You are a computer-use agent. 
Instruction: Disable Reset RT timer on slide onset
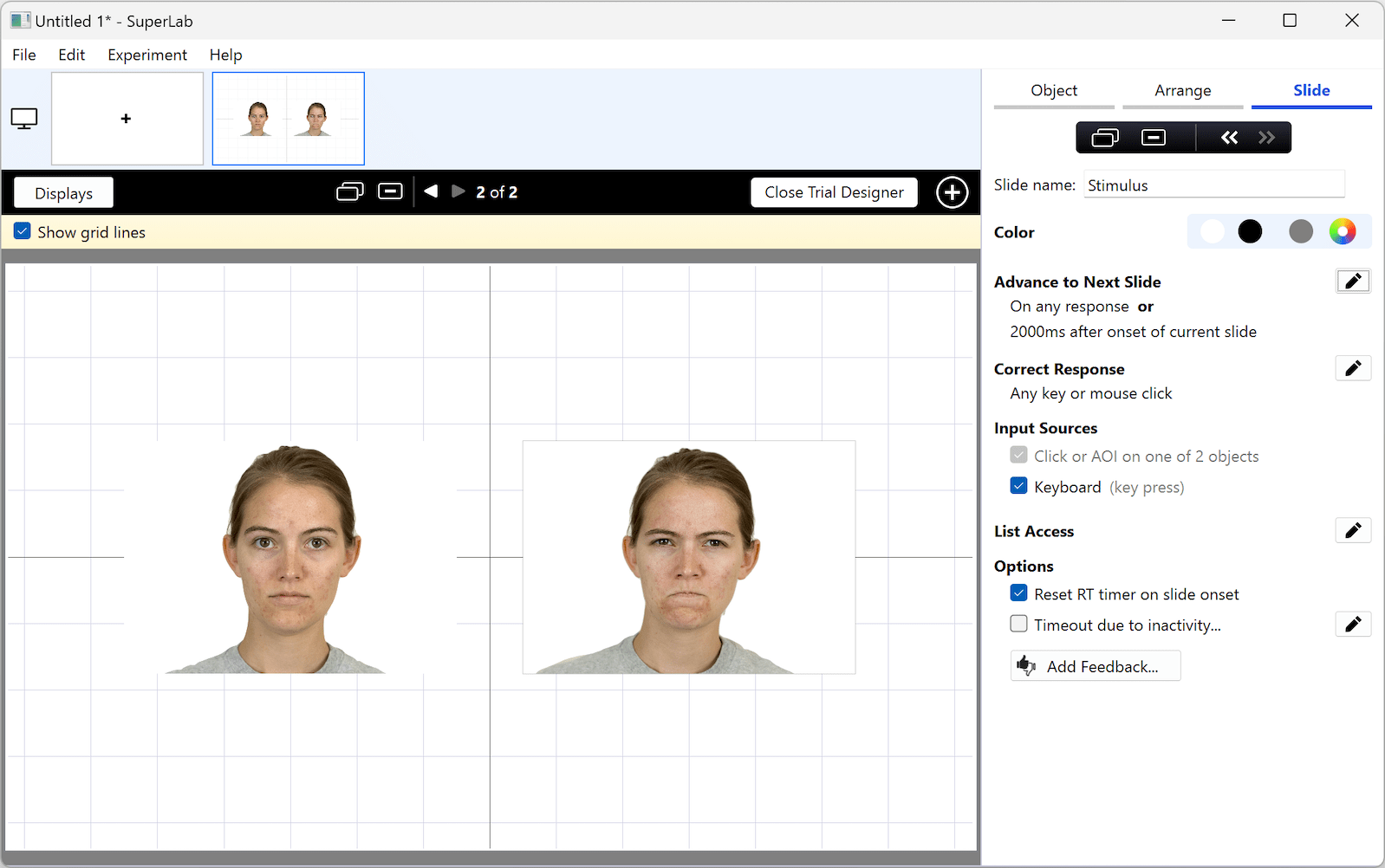[x=1019, y=593]
